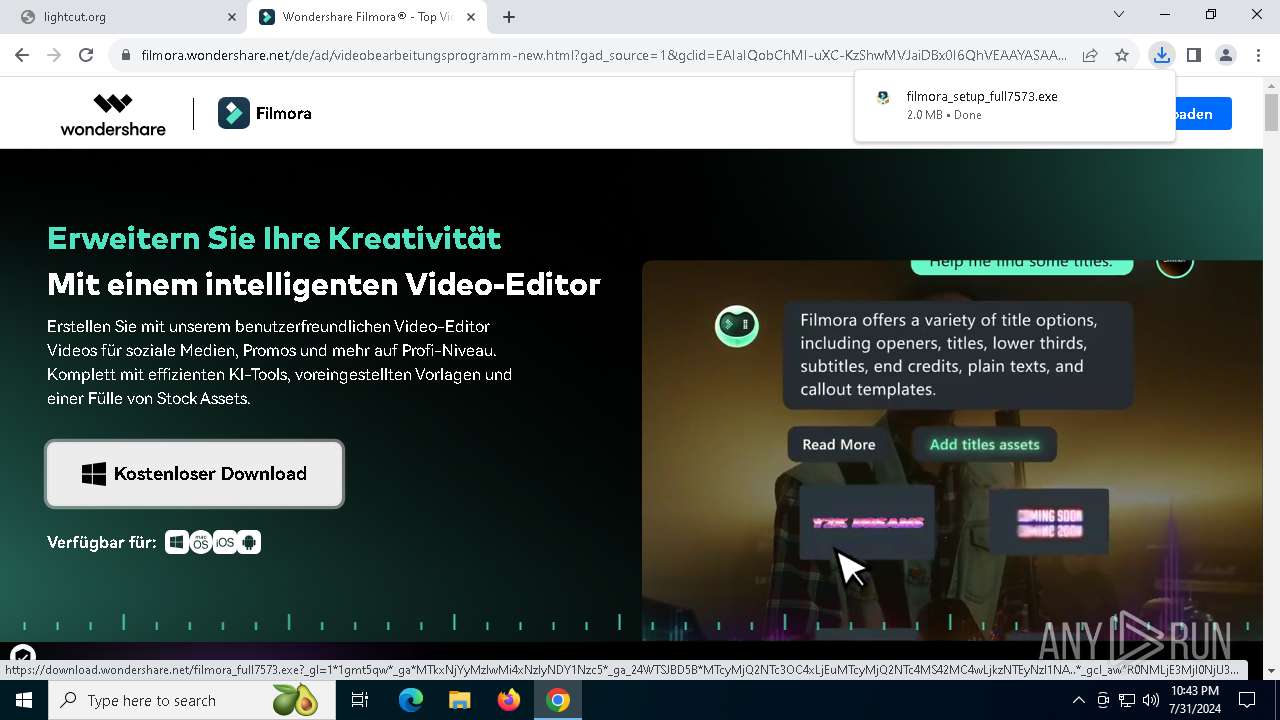This screenshot has width=1280, height=720.
Task: Open Windows Start menu
Action: click(24, 700)
